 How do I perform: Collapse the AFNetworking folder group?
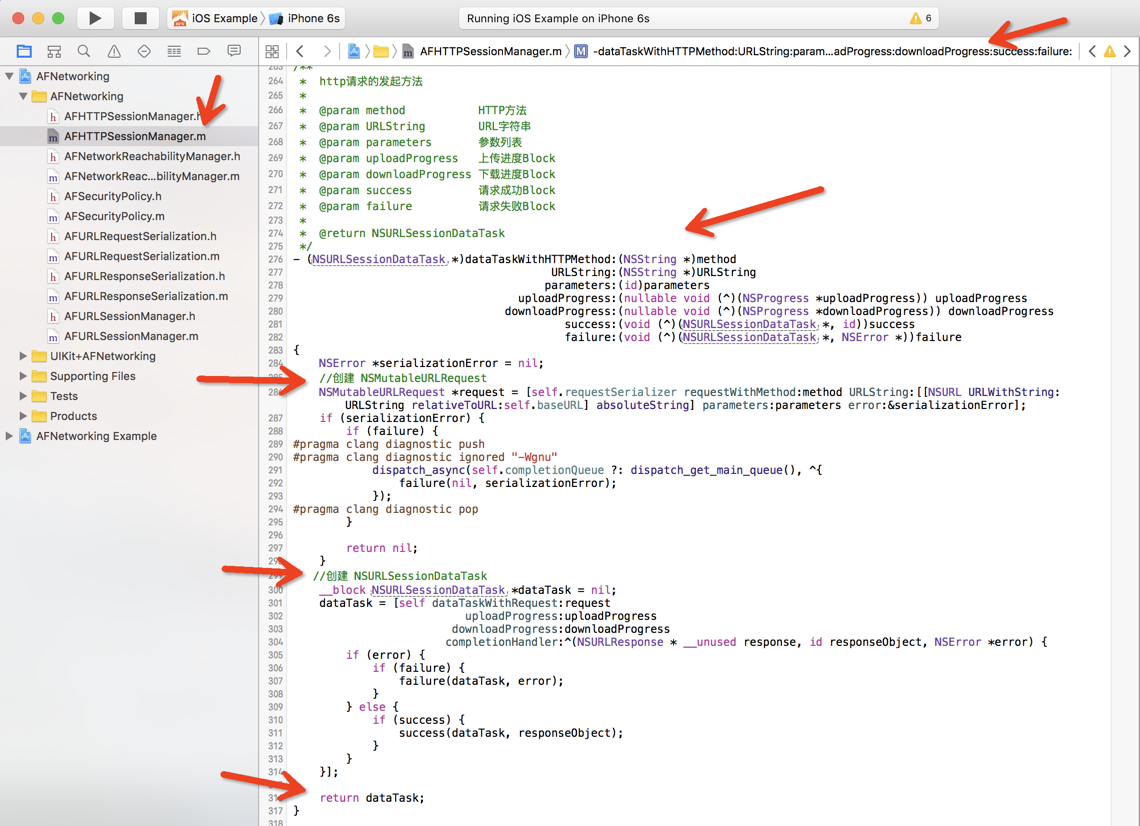[x=23, y=96]
